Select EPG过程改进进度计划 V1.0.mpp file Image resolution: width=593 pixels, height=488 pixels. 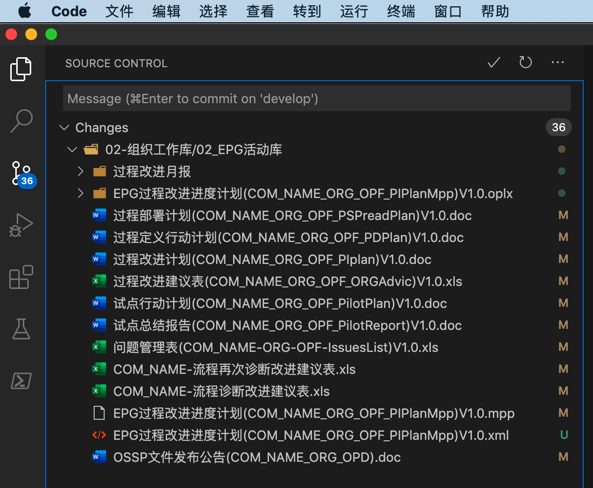click(314, 413)
